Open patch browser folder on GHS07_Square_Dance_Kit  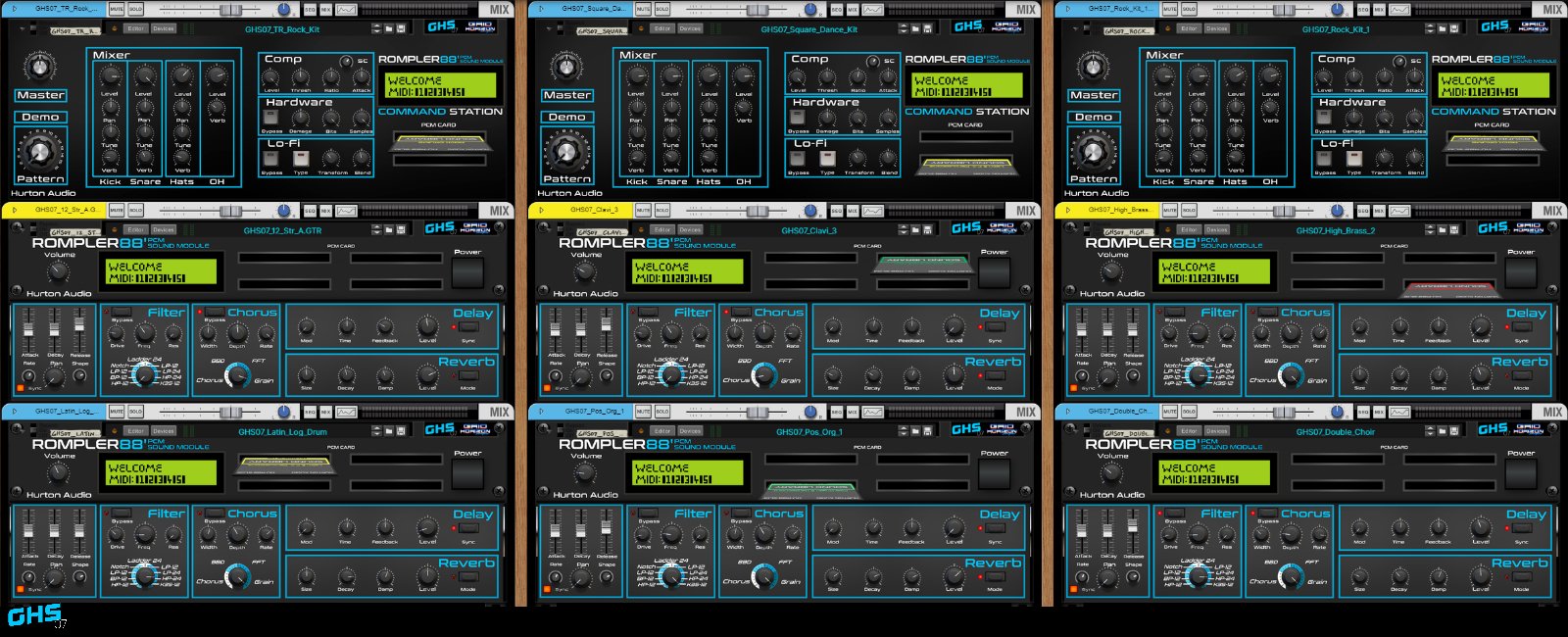coord(915,29)
